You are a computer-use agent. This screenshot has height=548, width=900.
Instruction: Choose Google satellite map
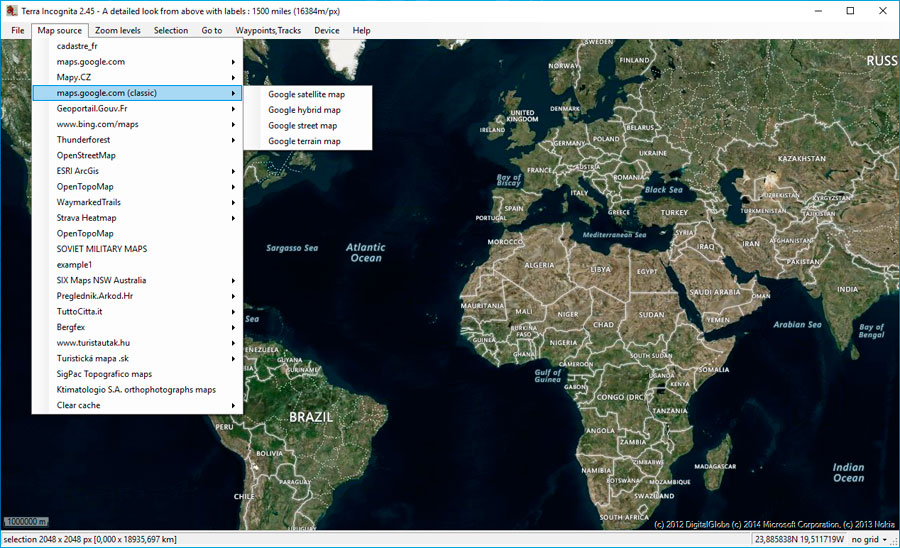click(x=308, y=94)
